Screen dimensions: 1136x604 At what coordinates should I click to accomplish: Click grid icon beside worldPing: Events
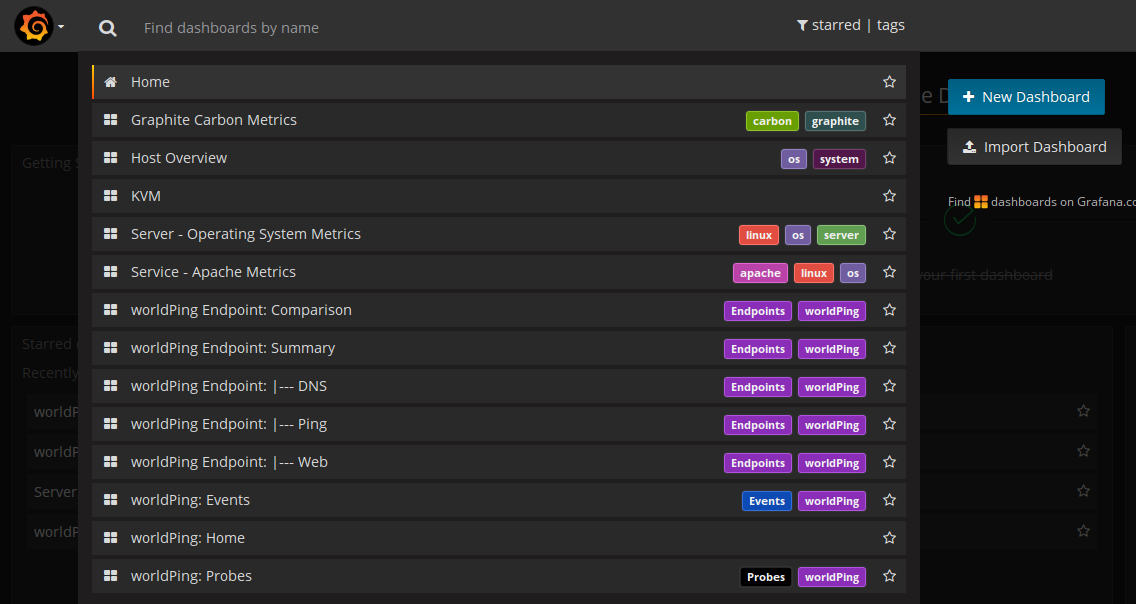click(110, 500)
